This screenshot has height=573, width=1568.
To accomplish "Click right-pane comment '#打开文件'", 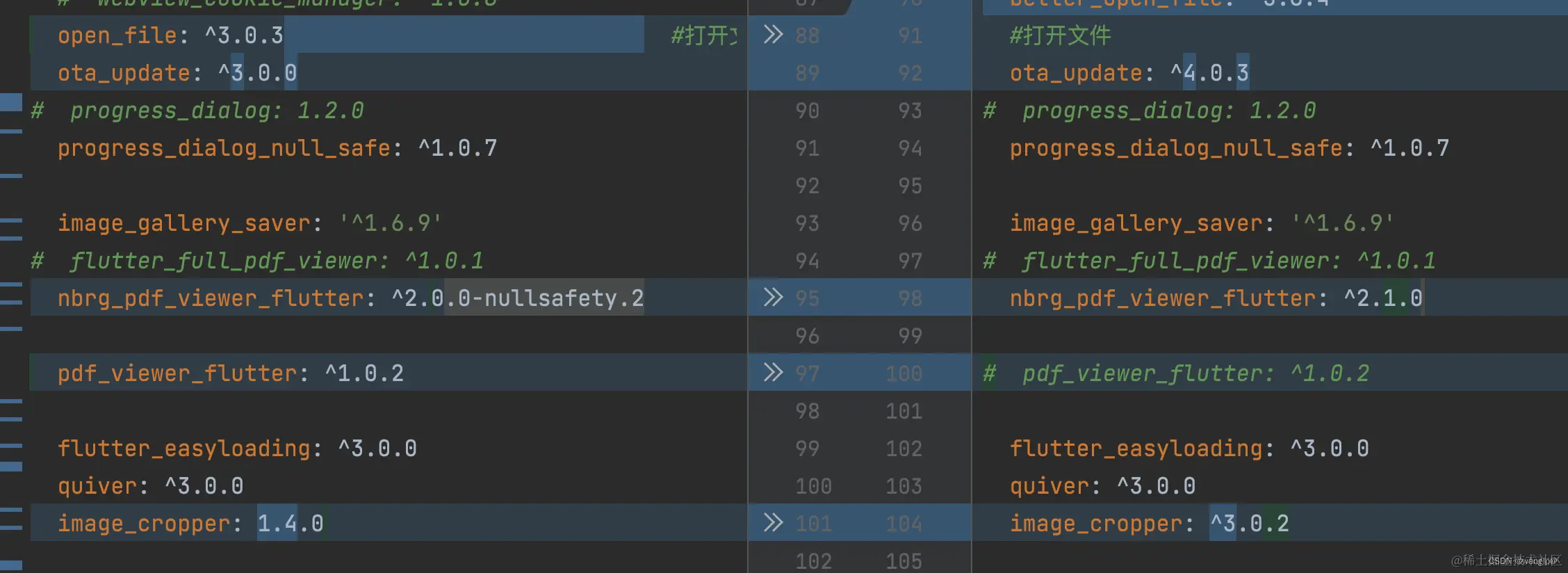I will (1060, 35).
